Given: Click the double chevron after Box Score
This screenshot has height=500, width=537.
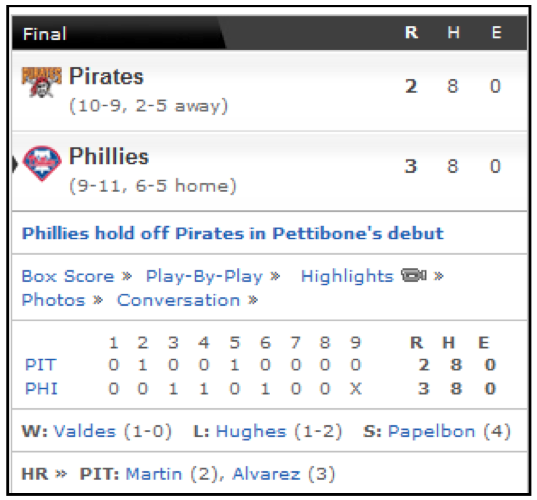Looking at the screenshot, I should click(x=127, y=276).
